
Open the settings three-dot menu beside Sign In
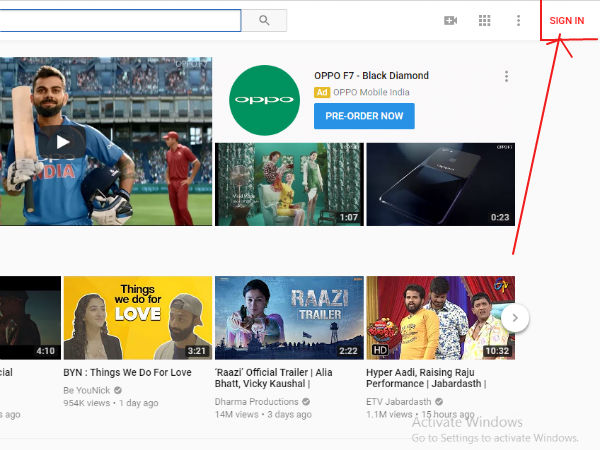[x=518, y=20]
